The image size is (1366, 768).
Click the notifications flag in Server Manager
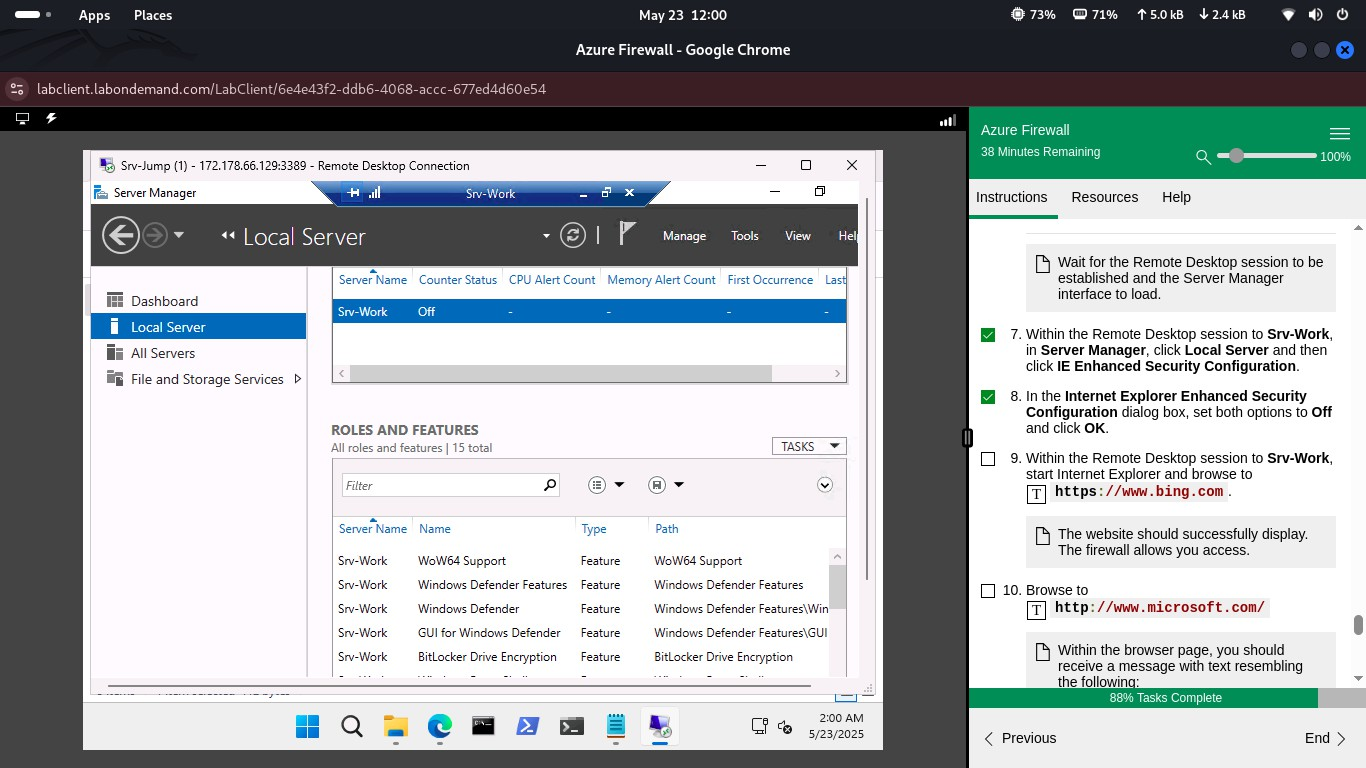[627, 235]
